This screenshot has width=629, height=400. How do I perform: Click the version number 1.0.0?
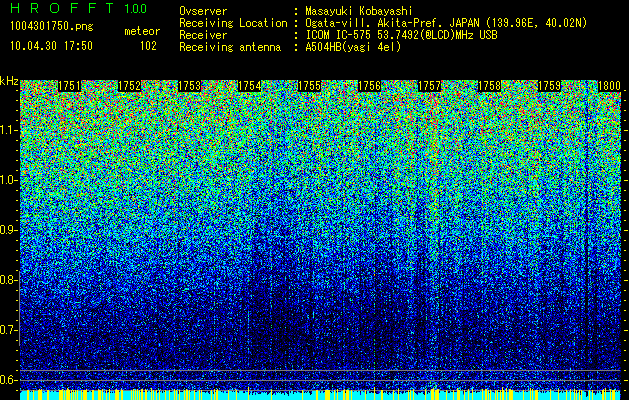[136, 9]
